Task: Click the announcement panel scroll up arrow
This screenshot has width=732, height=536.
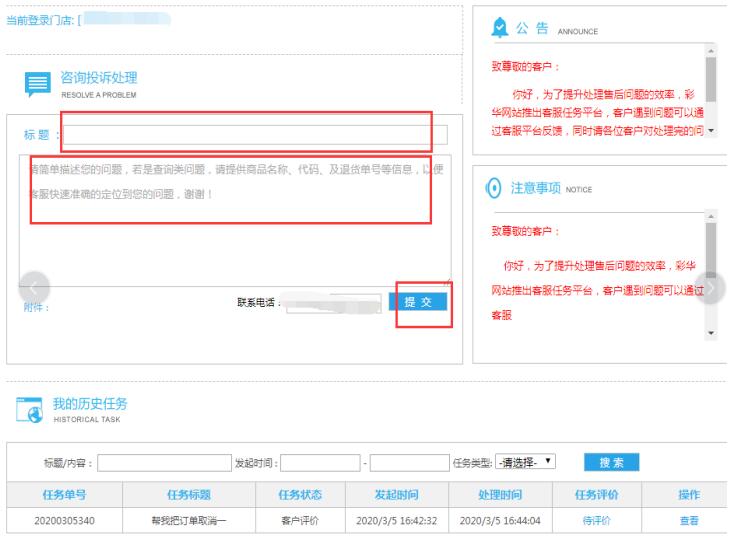Action: (x=711, y=50)
